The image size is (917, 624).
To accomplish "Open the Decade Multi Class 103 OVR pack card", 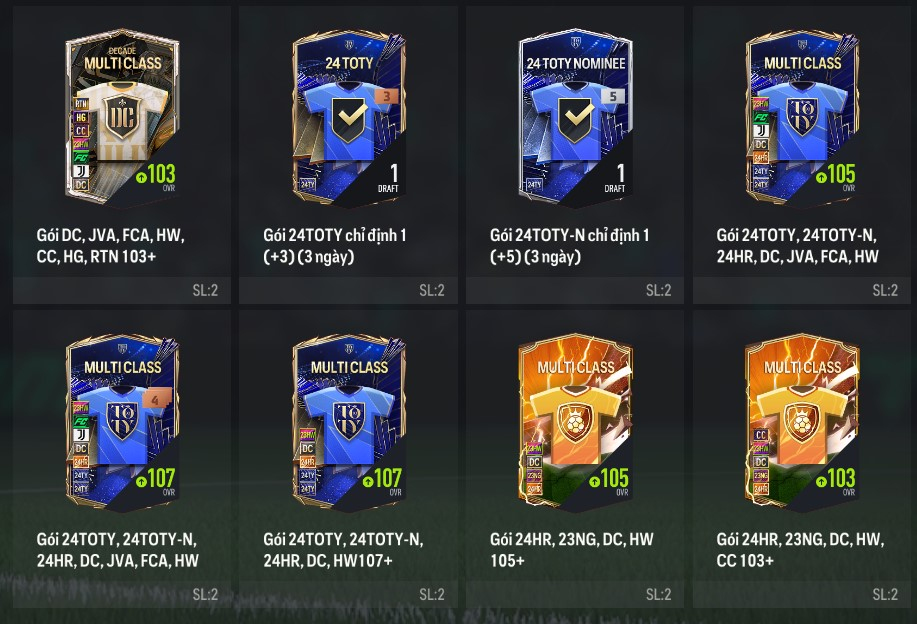I will click(122, 117).
